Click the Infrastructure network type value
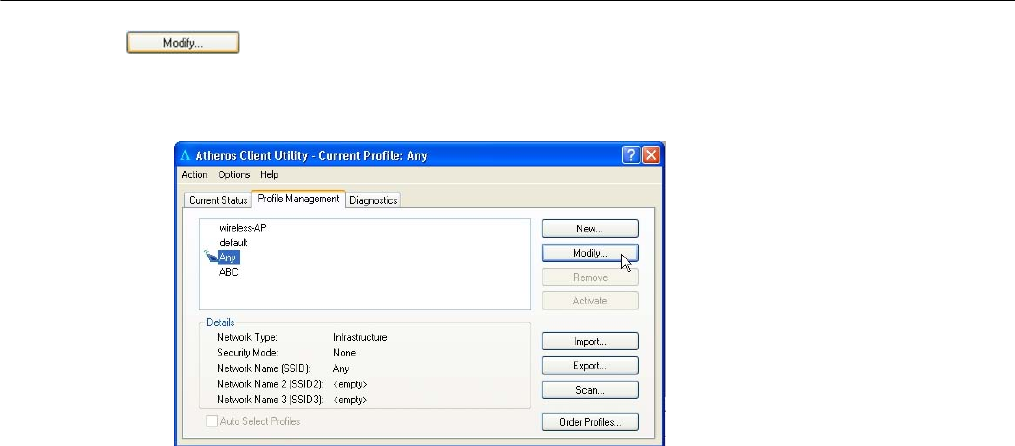This screenshot has height=446, width=1015. pos(360,337)
